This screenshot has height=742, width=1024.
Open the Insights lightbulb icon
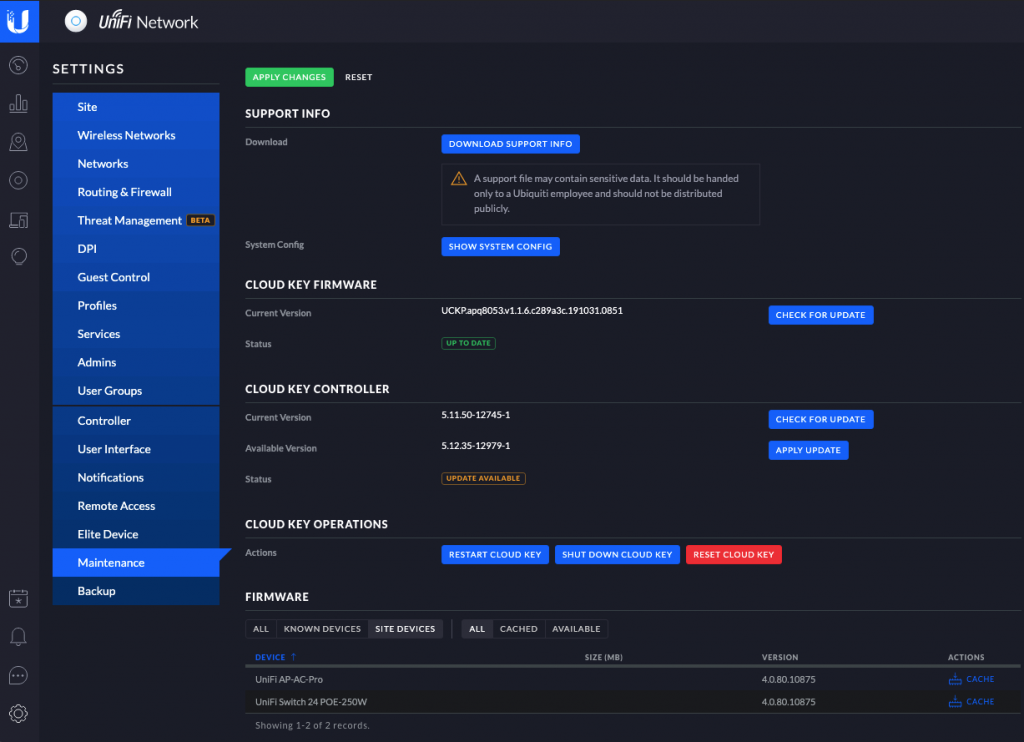pos(18,257)
